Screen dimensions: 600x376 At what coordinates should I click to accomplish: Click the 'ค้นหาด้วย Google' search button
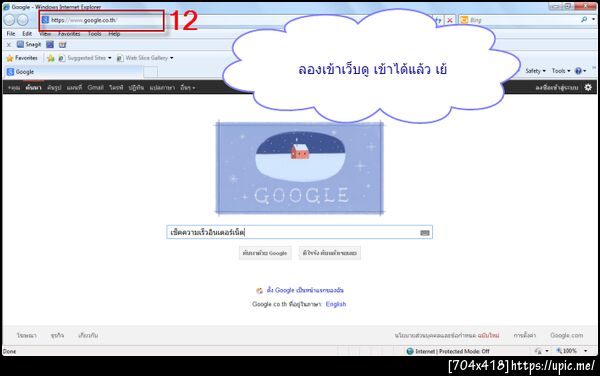[265, 253]
